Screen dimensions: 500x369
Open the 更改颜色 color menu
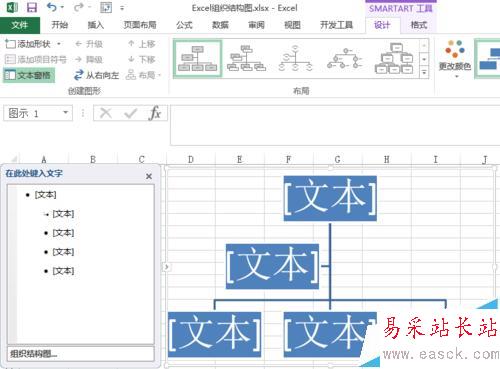click(x=455, y=59)
